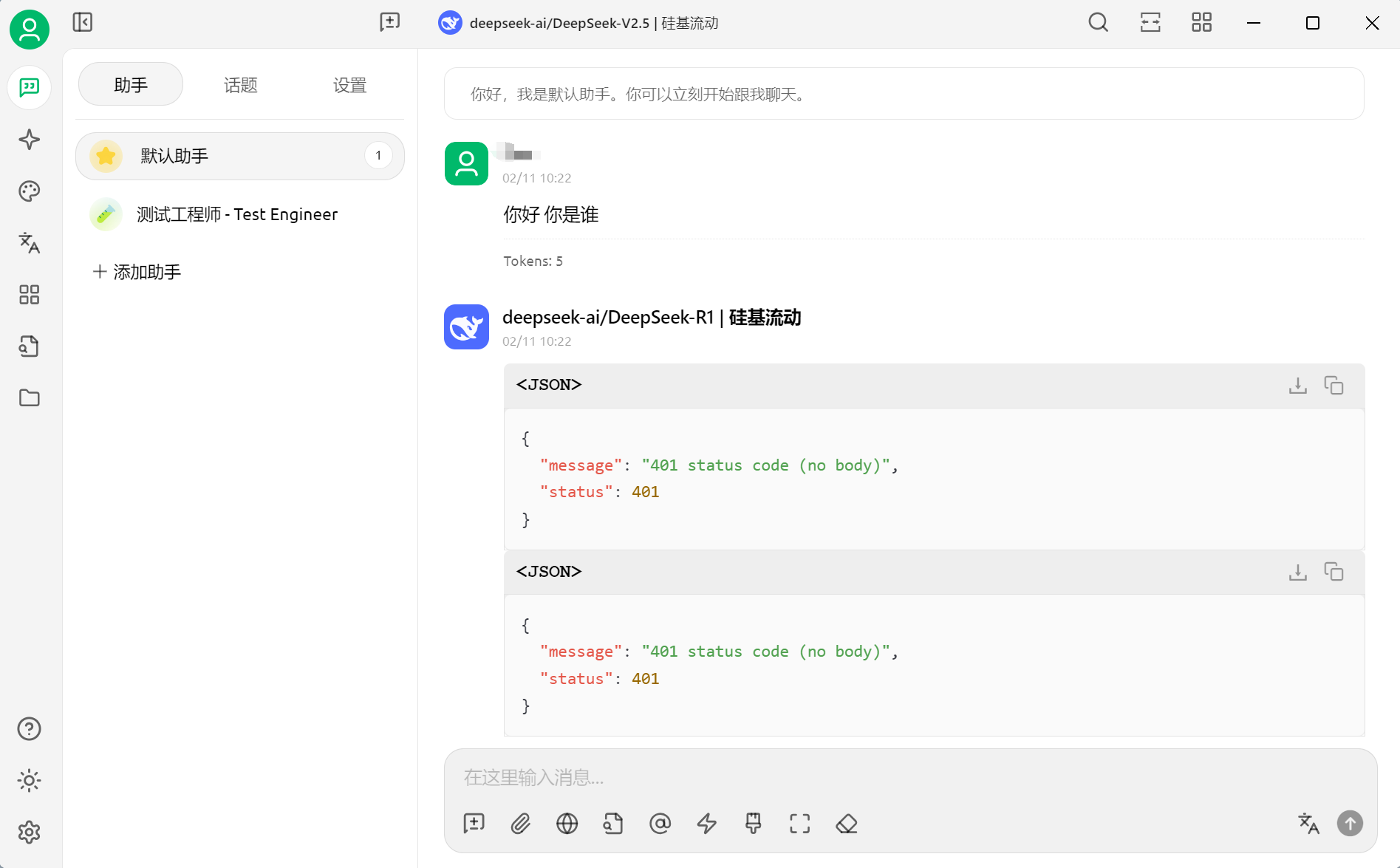The image size is (1400, 868).
Task: Switch to the 设置 tab
Action: tap(349, 84)
